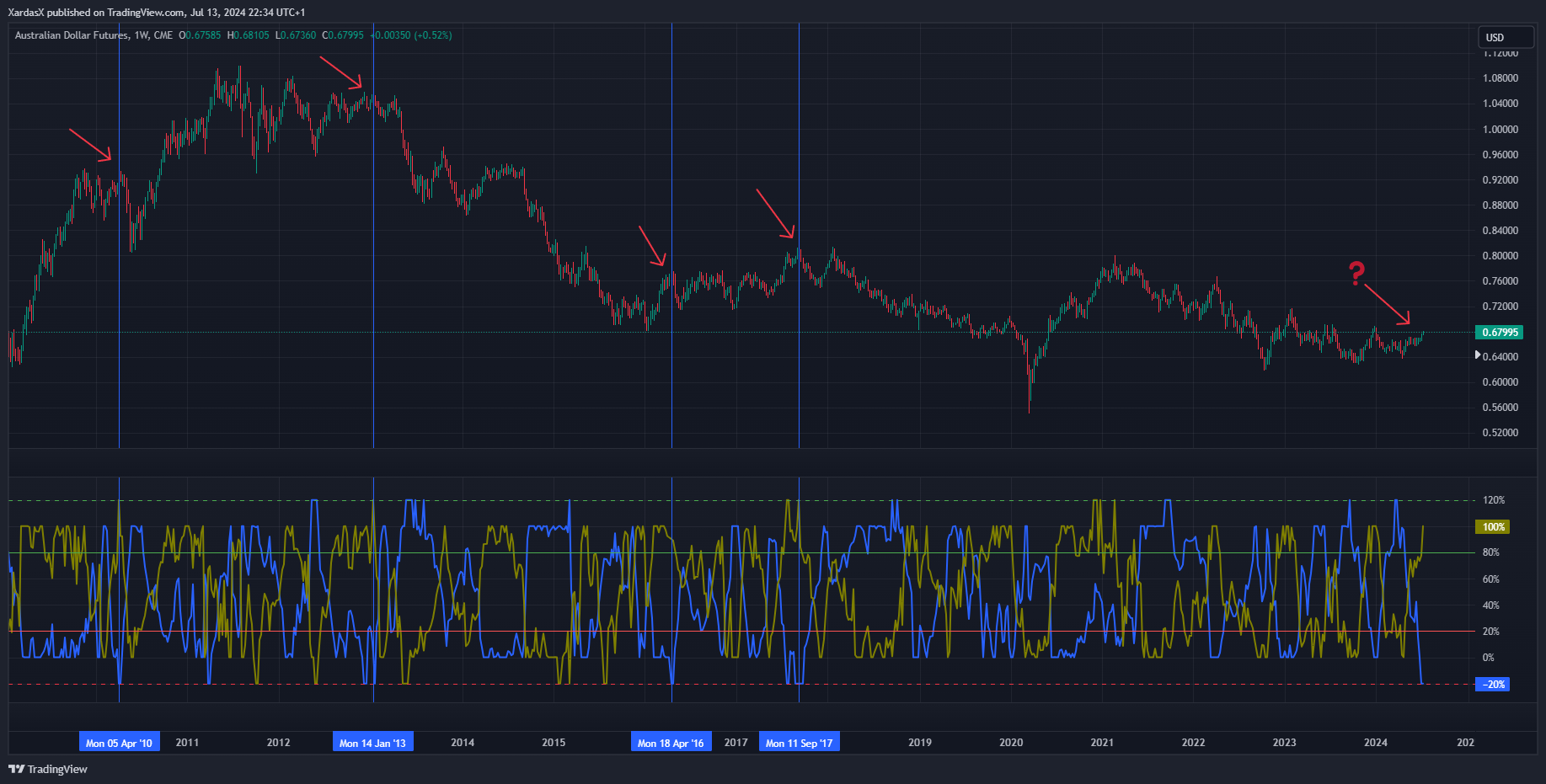Click the 0.88000 price axis label
This screenshot has height=784, width=1546.
coord(1501,205)
